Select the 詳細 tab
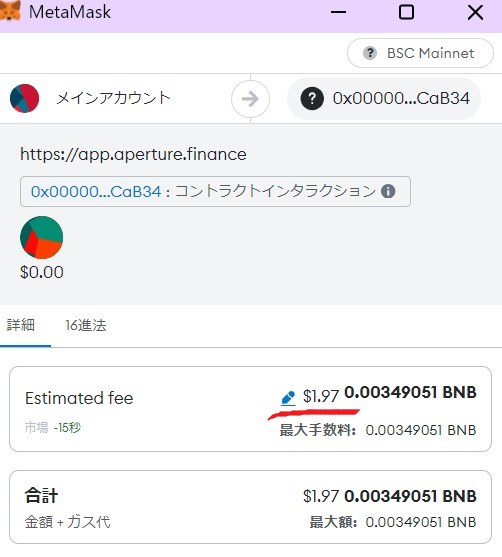 21,325
